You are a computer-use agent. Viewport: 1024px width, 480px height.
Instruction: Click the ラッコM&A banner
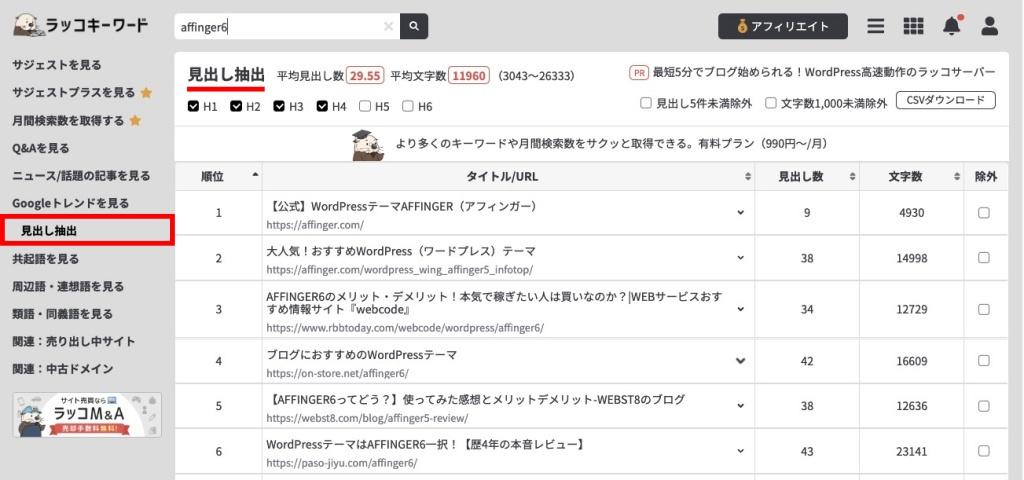coord(87,415)
